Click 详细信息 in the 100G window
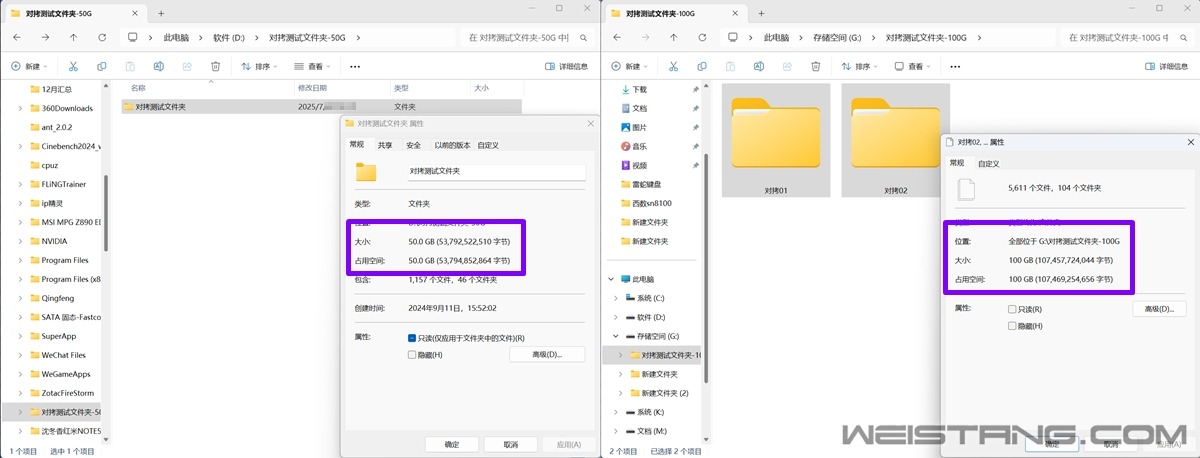The image size is (1200, 458). tap(1166, 67)
